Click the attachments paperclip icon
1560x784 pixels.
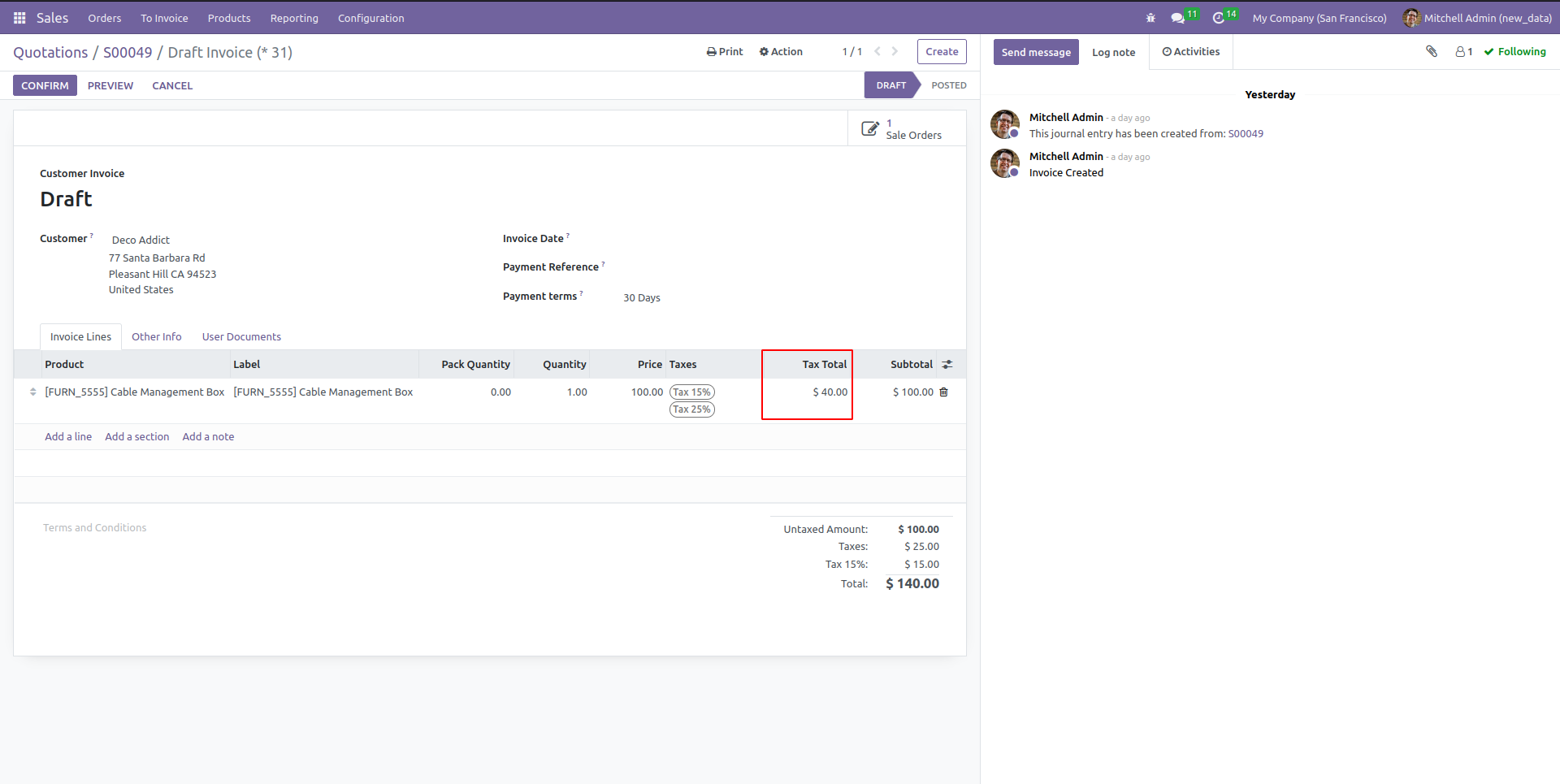1432,51
